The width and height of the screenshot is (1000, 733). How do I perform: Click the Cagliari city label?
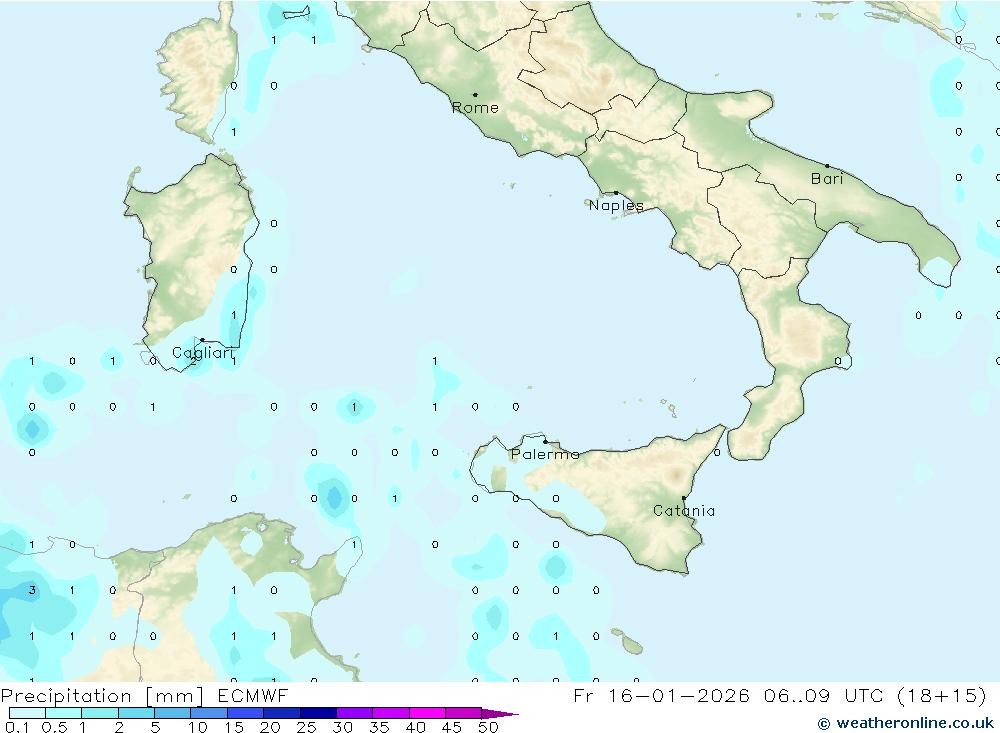[x=203, y=353]
